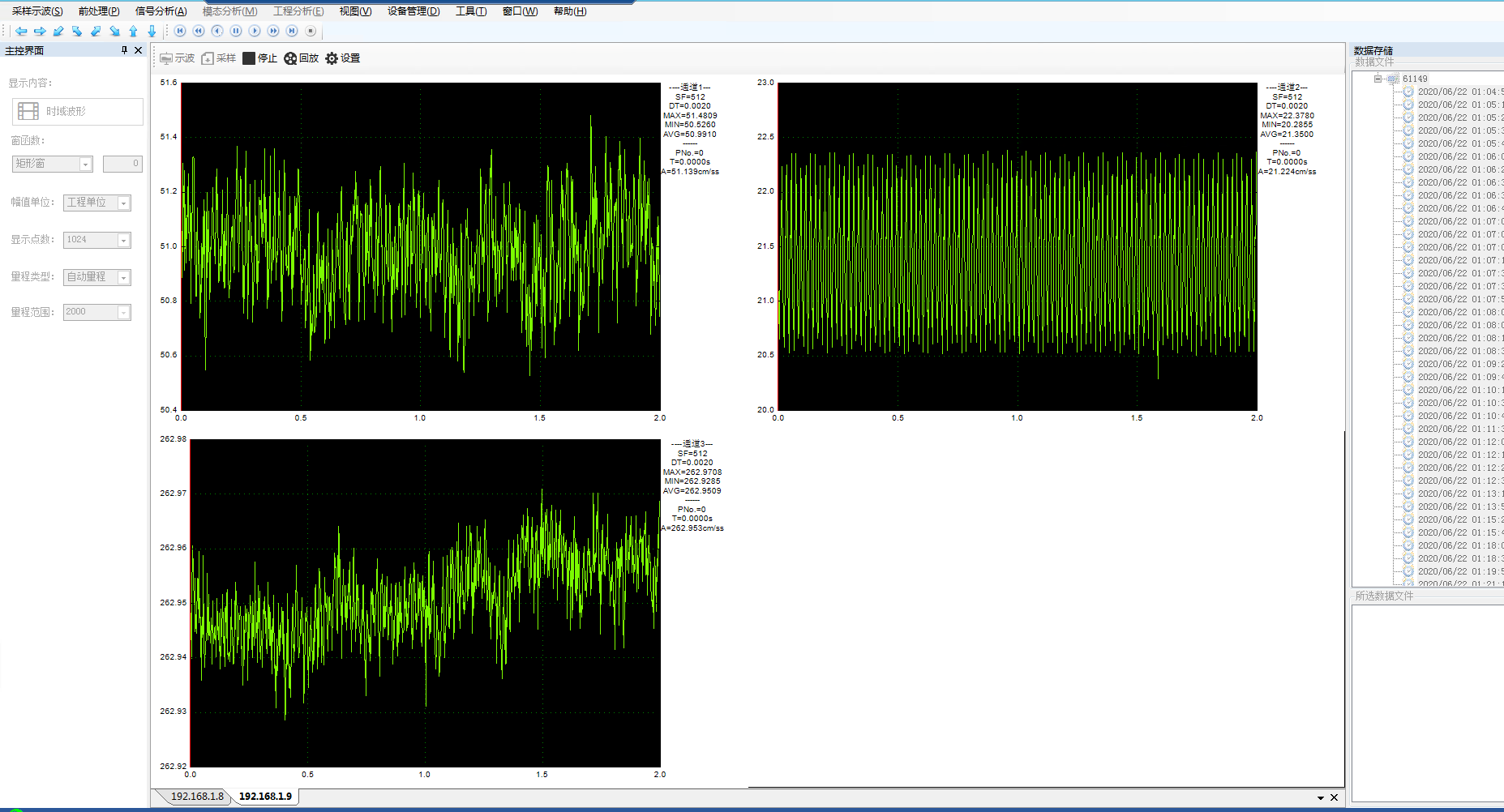This screenshot has height=812, width=1504.
Task: Collapse the 61149 tree node
Action: 1378,79
